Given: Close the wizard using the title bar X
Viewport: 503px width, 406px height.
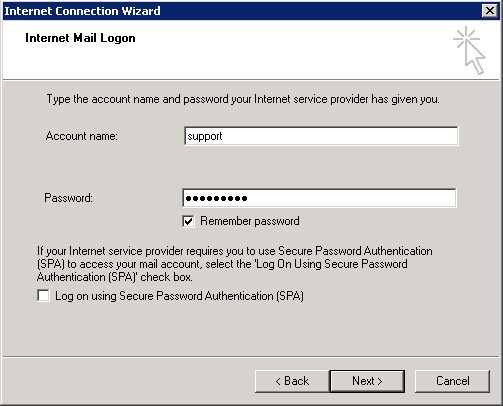Looking at the screenshot, I should 490,11.
